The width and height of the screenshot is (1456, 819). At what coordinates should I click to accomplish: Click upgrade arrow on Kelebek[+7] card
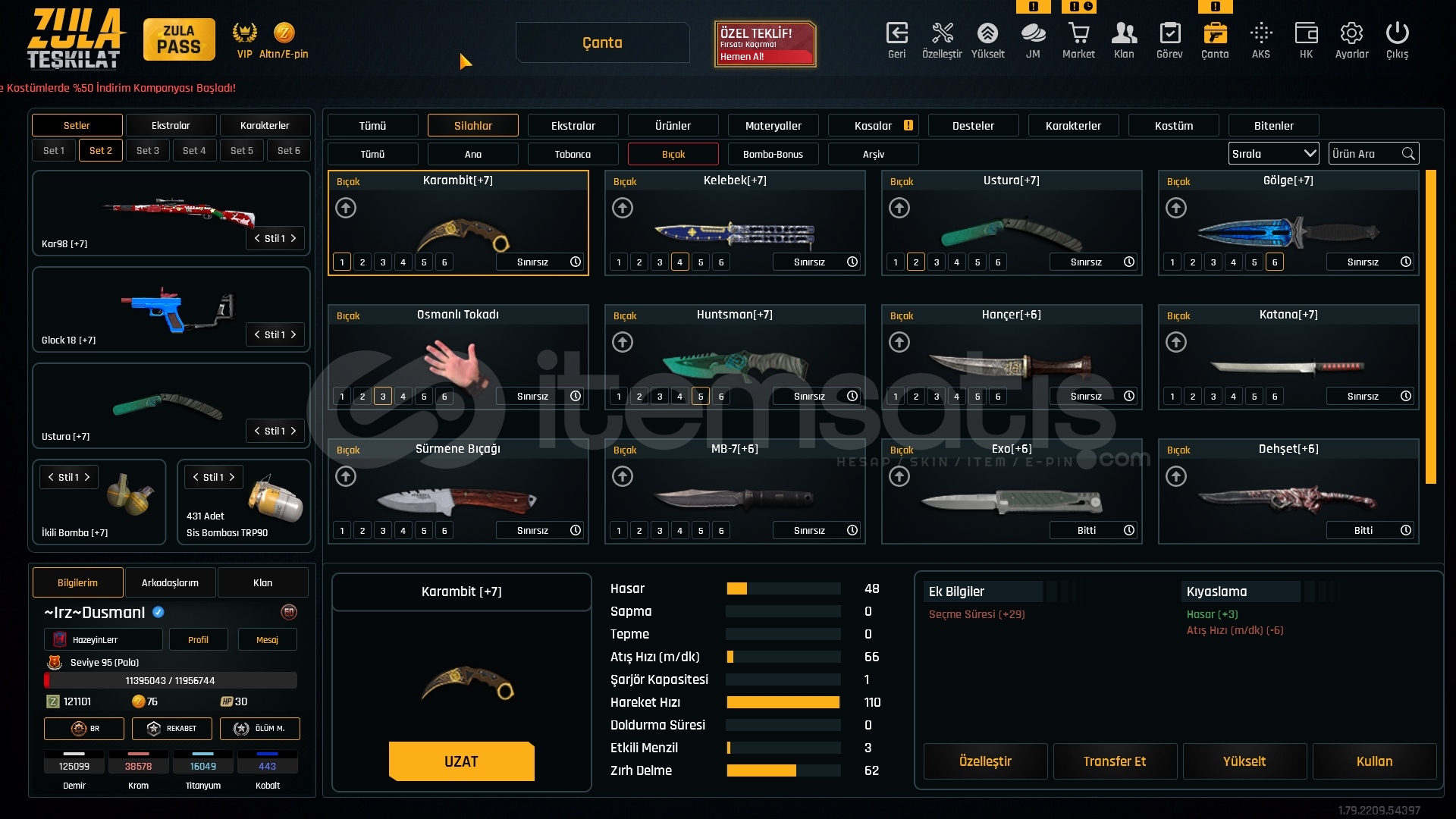tap(623, 208)
